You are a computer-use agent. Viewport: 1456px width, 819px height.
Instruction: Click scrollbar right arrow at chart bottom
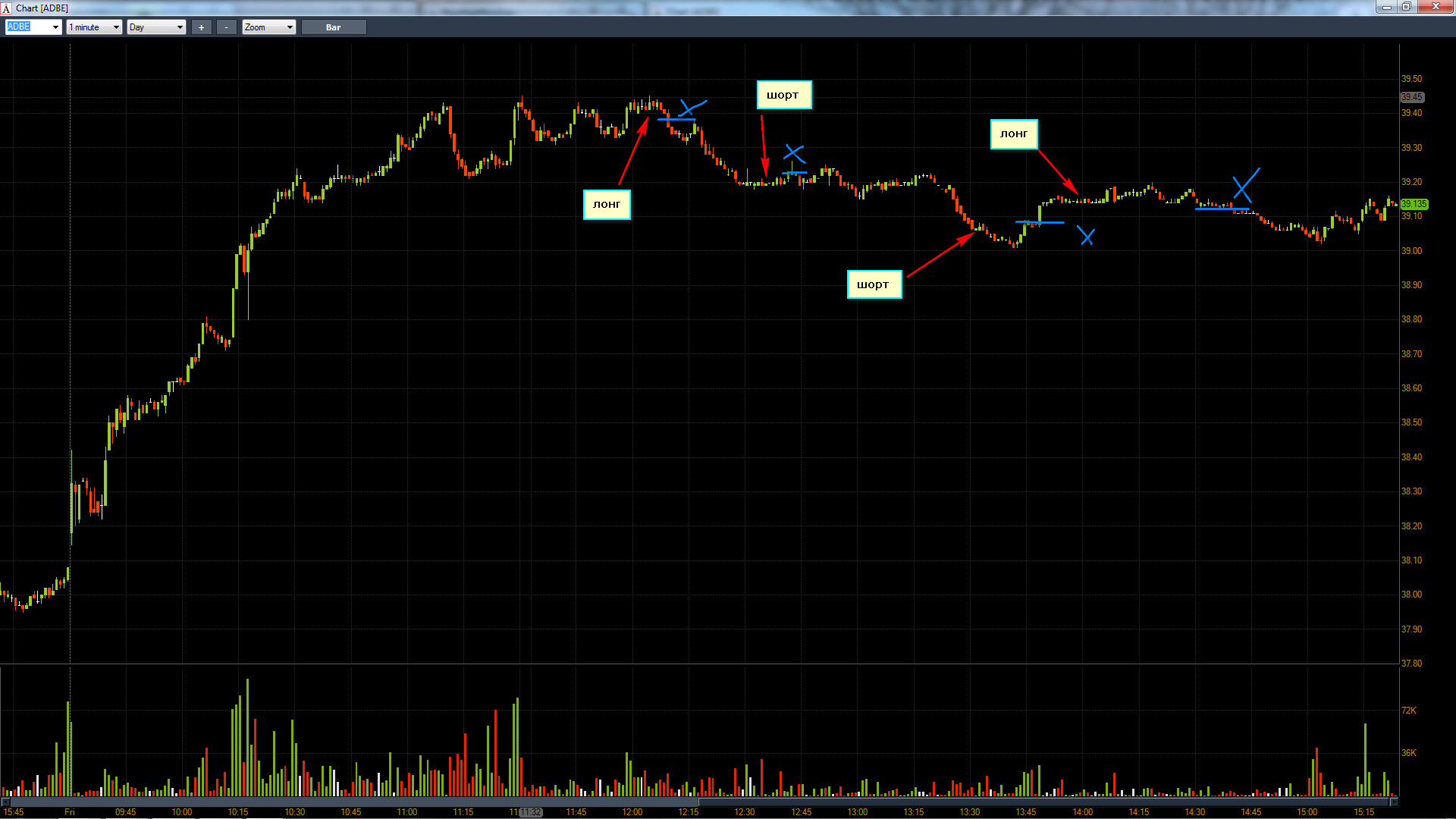pos(1394,802)
